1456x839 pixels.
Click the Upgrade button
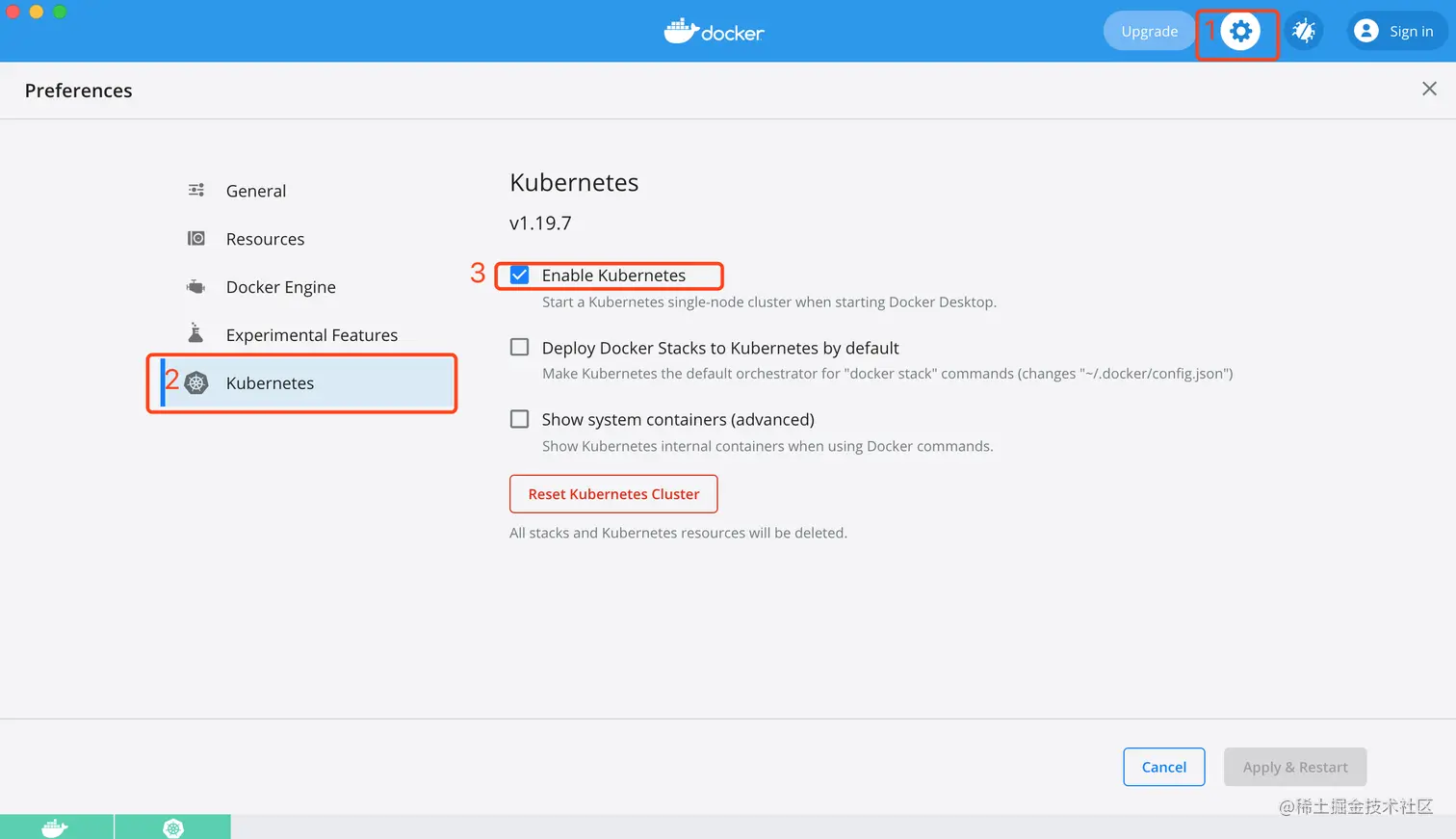coord(1149,32)
